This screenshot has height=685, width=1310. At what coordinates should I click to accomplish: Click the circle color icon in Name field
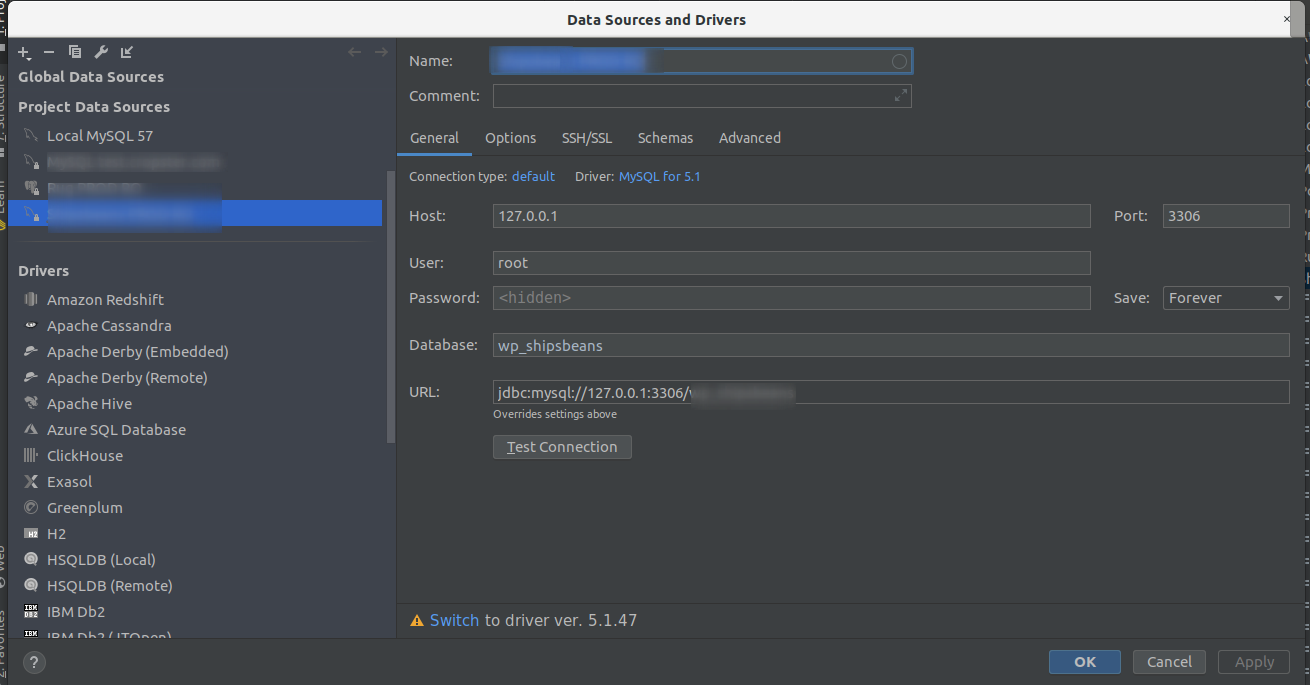point(899,62)
